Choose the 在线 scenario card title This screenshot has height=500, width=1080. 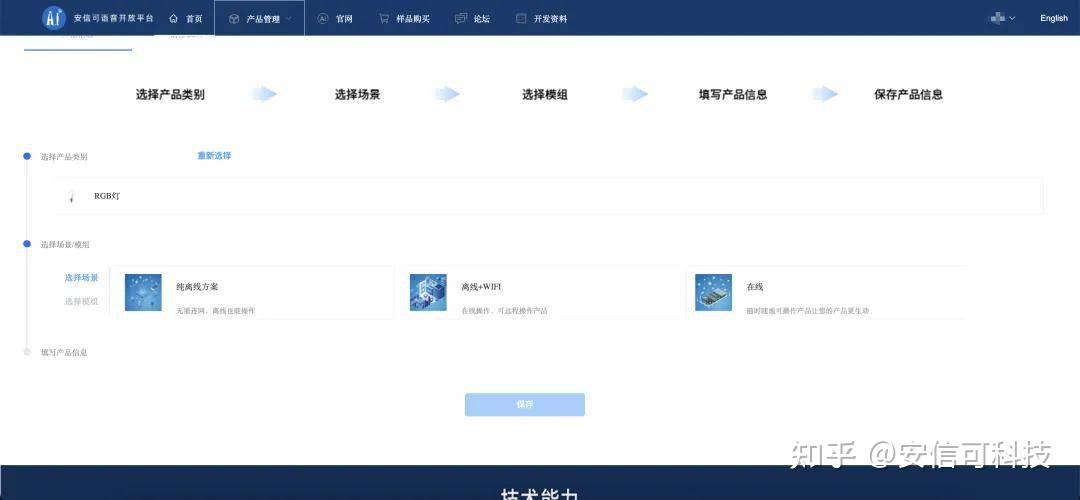(755, 287)
